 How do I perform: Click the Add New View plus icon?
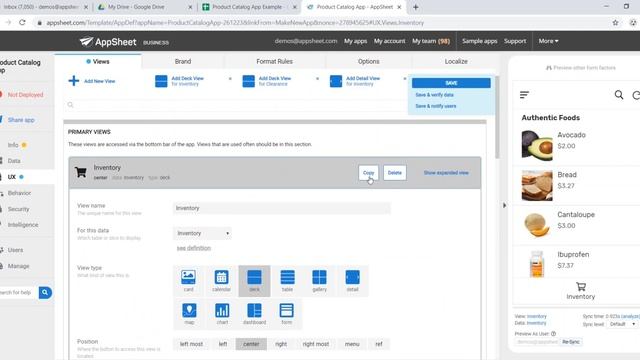pyautogui.click(x=73, y=81)
